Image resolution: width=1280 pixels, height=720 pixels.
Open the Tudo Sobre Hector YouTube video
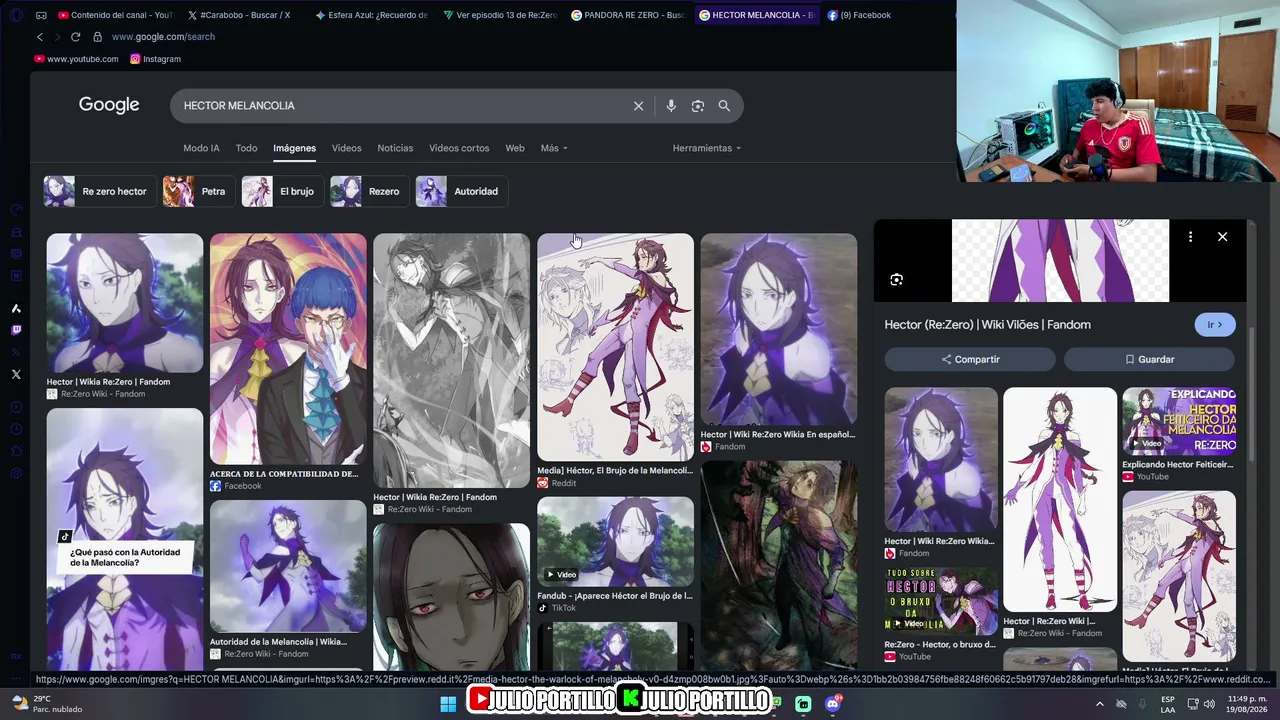(x=941, y=601)
